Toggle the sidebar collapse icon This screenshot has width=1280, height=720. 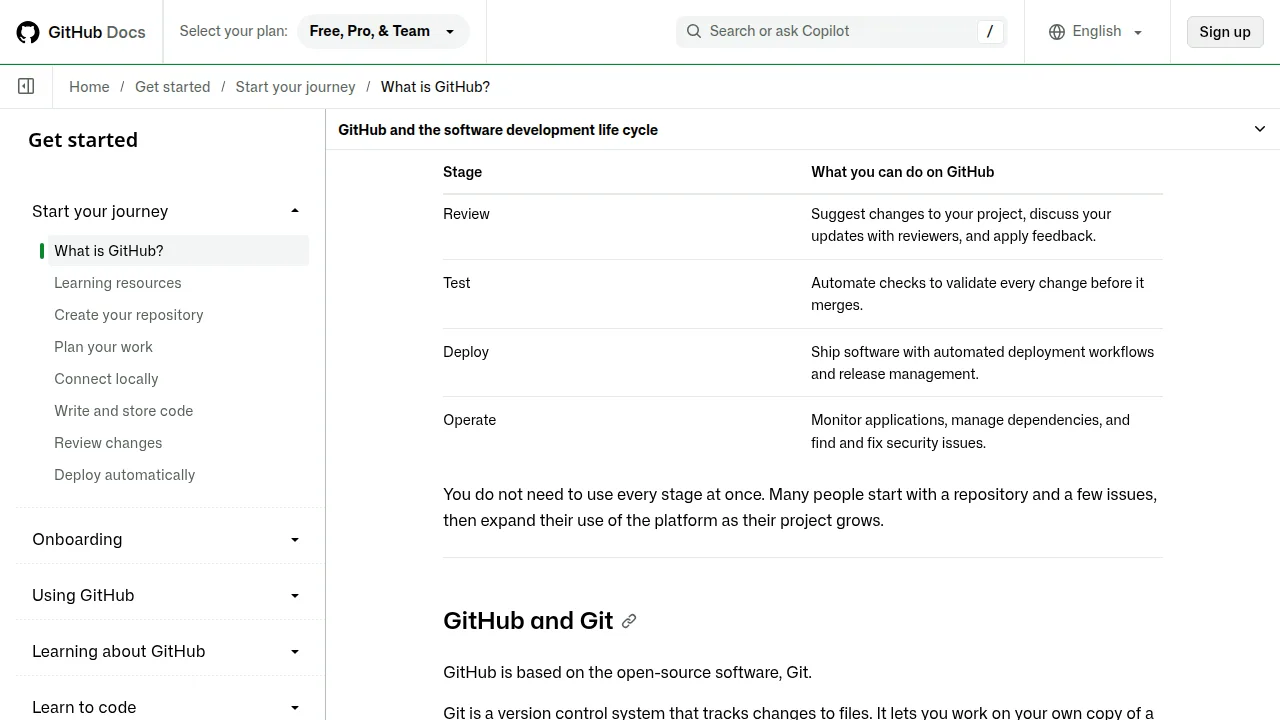[26, 87]
